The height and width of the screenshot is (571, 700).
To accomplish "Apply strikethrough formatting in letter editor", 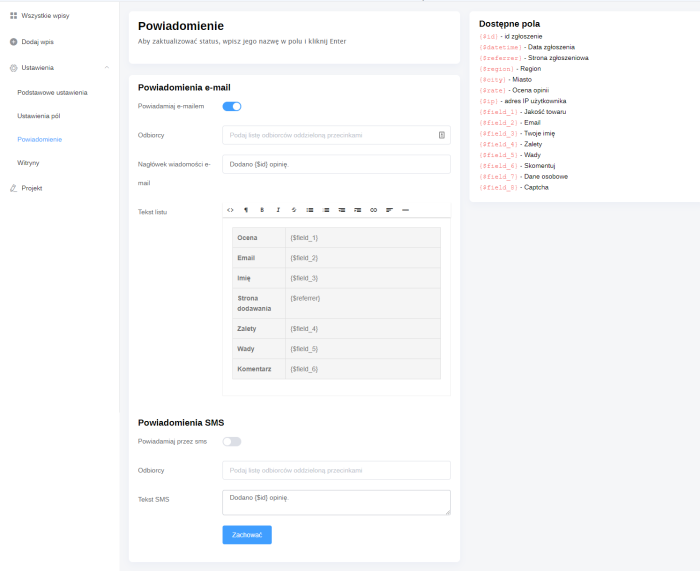I will (293, 210).
